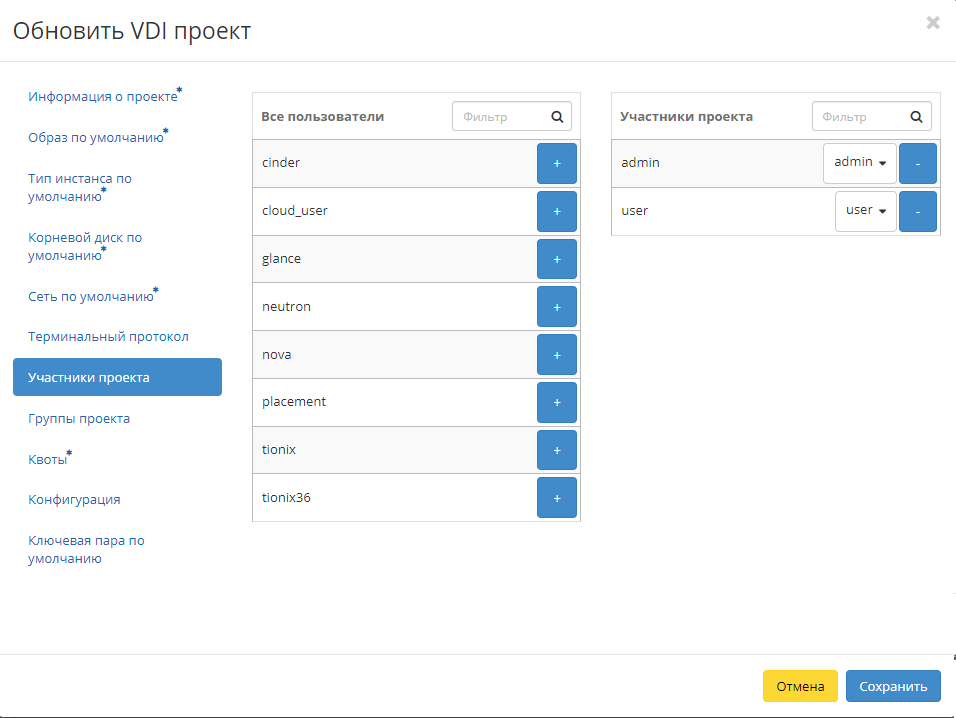Click search icon in Все пользователи filter
This screenshot has width=956, height=718.
[557, 116]
